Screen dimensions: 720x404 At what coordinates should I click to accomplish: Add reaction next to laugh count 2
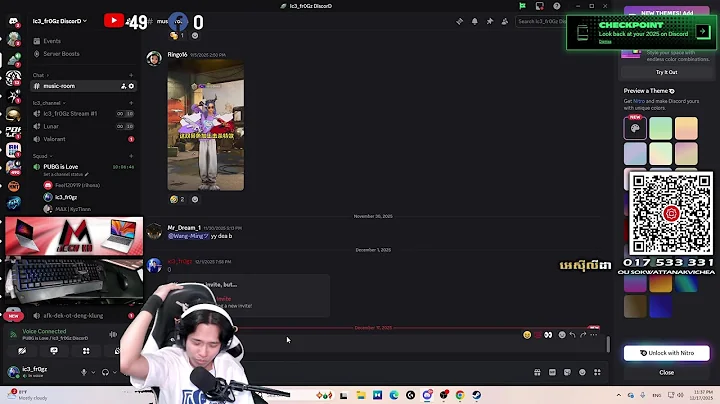(x=195, y=199)
